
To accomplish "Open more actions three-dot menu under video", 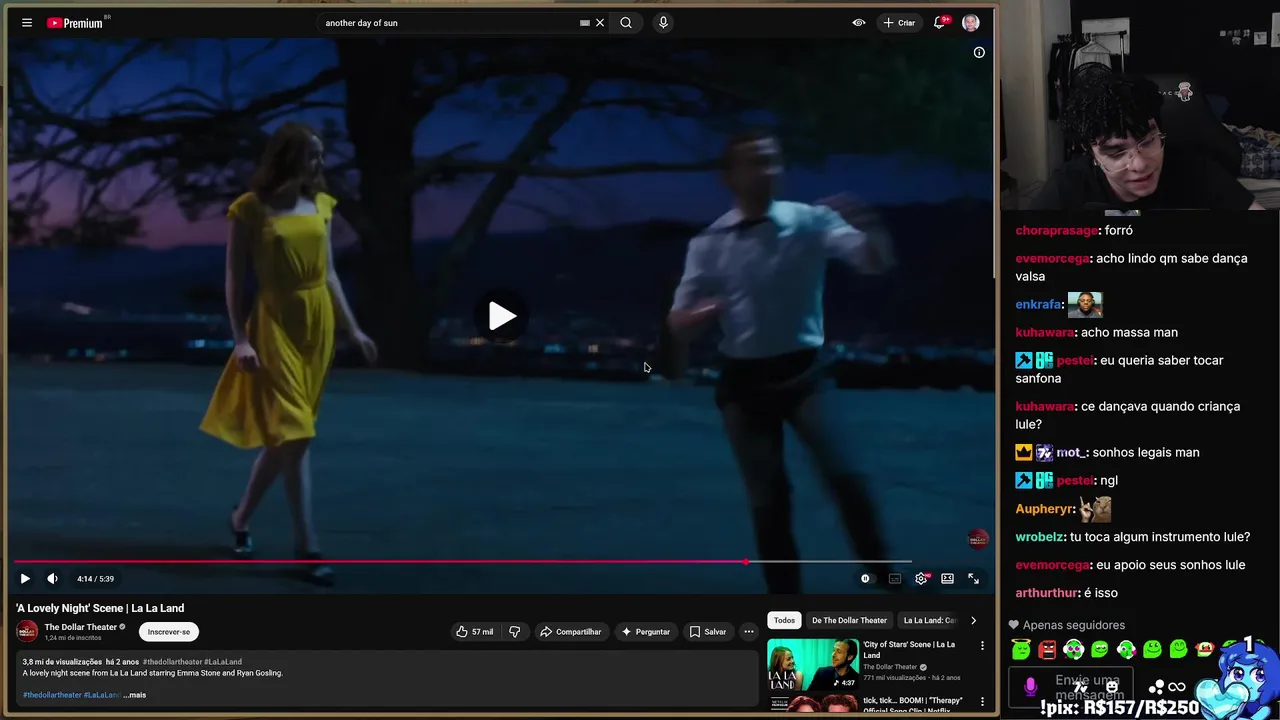I will (748, 632).
